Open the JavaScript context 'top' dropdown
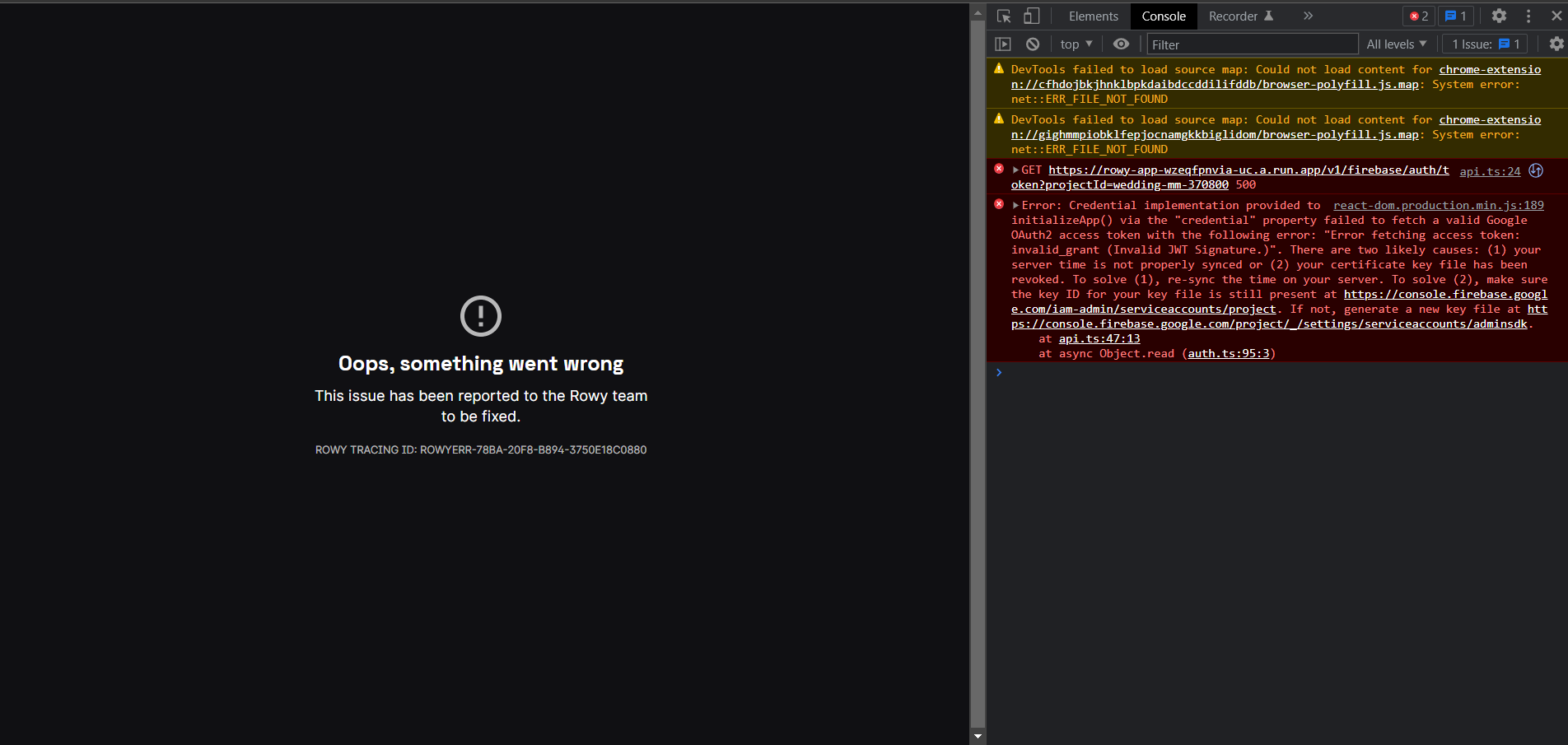This screenshot has width=1568, height=745. 1074,44
